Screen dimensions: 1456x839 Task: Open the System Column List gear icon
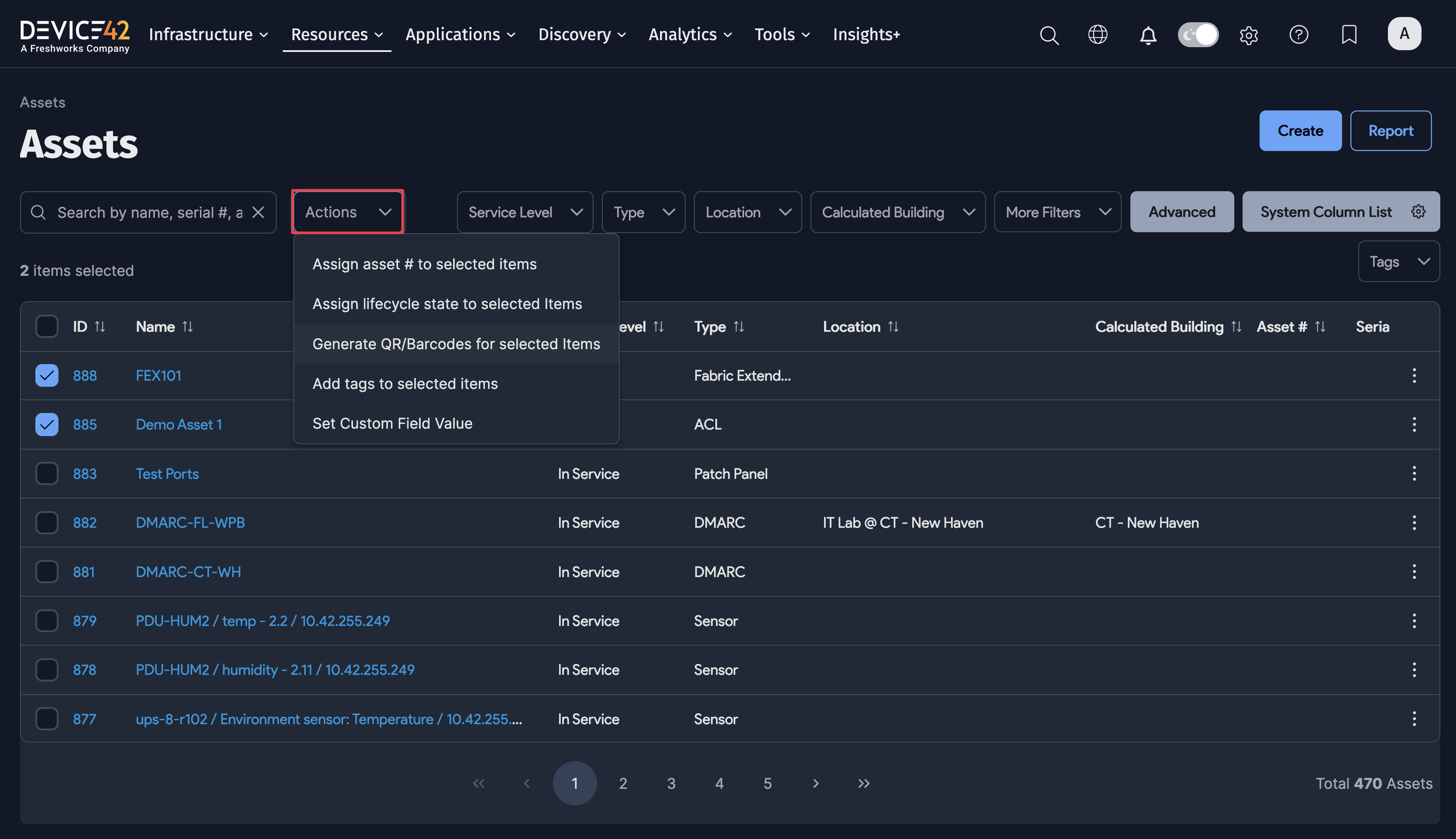coord(1418,211)
